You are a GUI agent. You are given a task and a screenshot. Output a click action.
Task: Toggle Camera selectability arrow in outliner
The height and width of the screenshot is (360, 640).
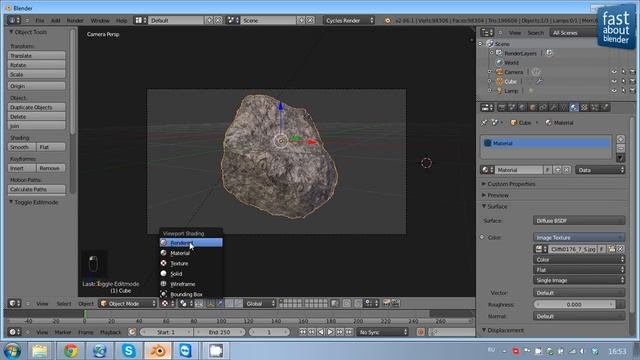click(x=623, y=72)
